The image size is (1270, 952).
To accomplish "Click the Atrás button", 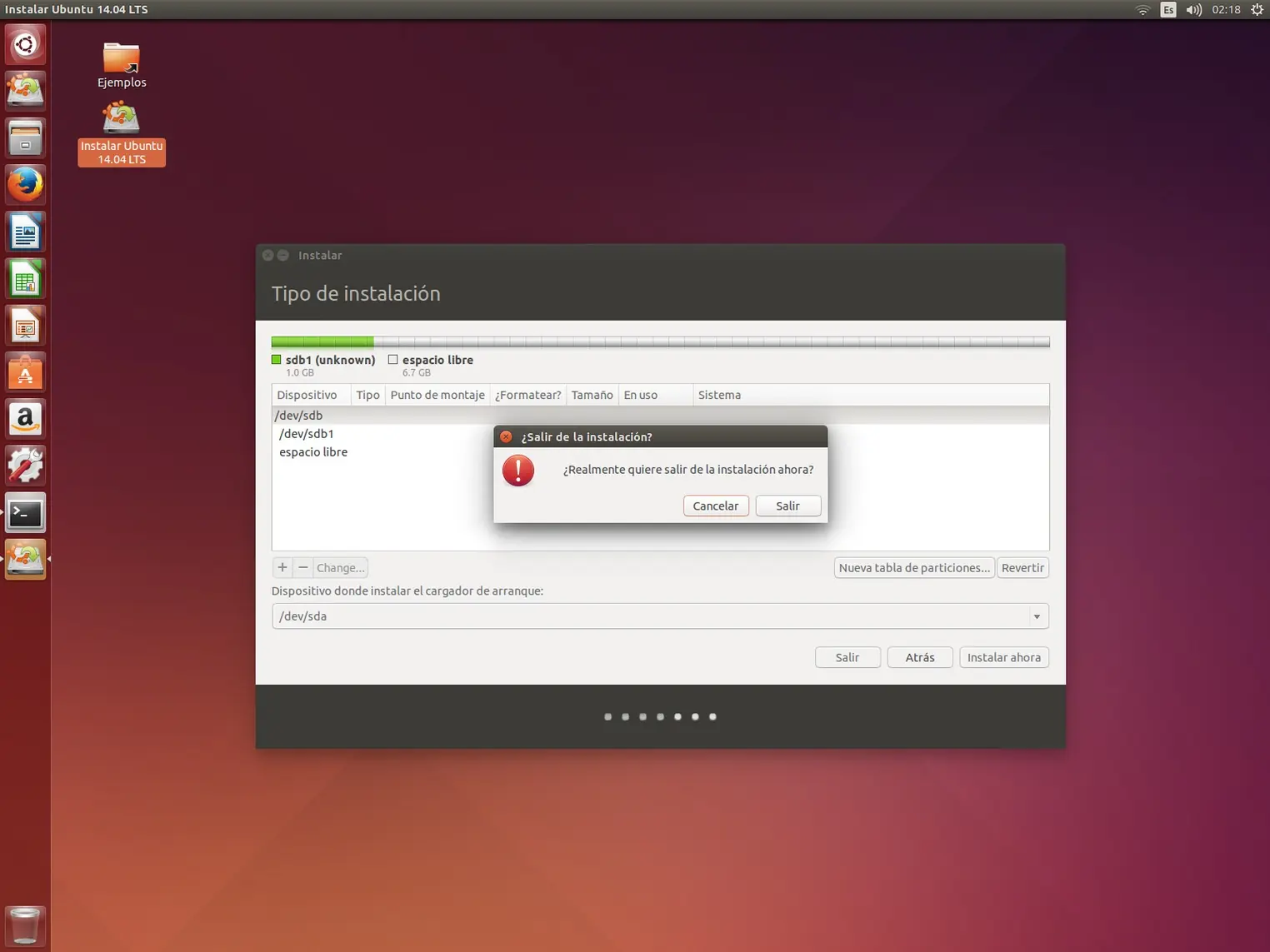I will [920, 657].
